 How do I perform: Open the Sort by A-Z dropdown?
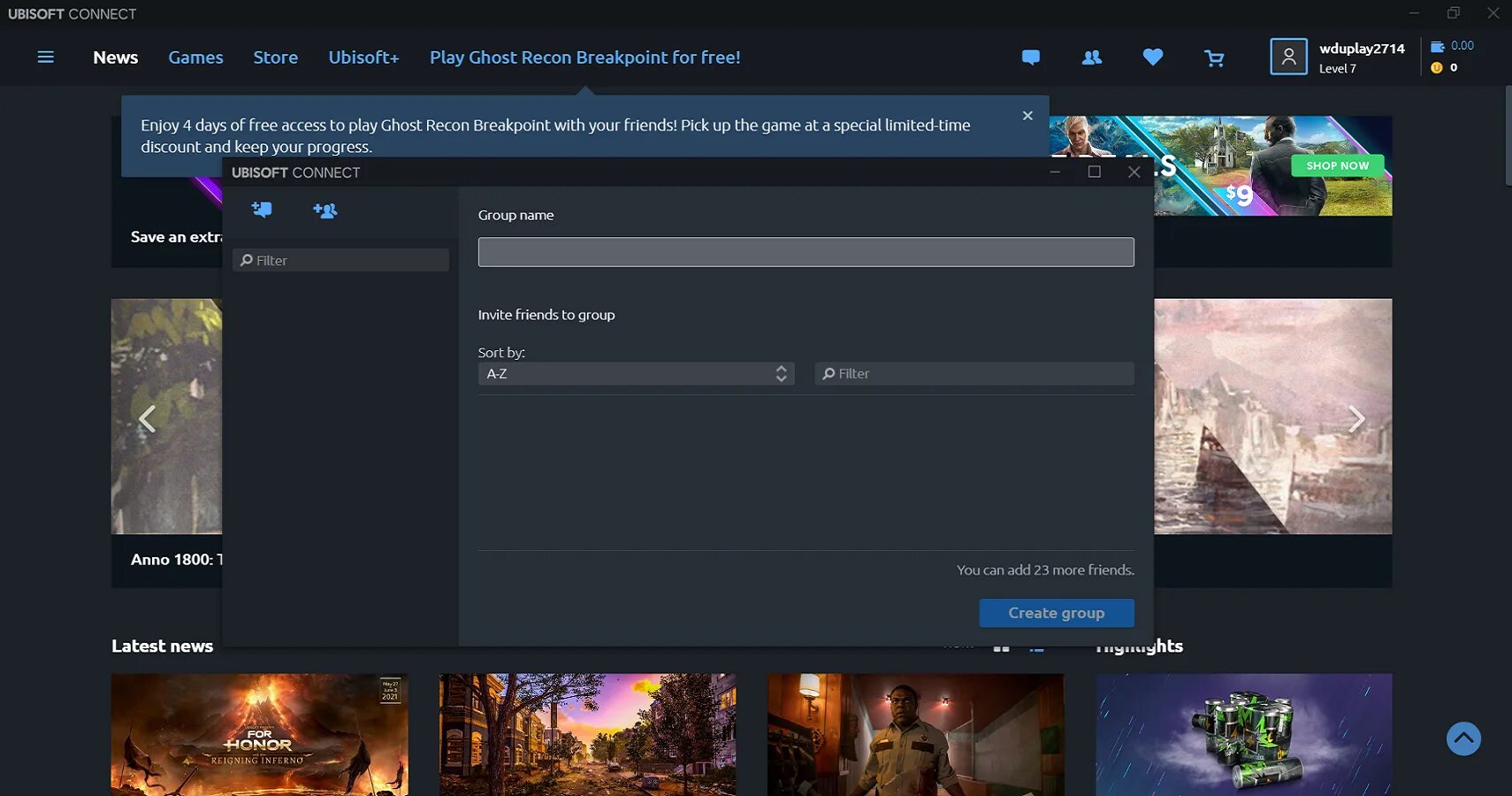[637, 374]
